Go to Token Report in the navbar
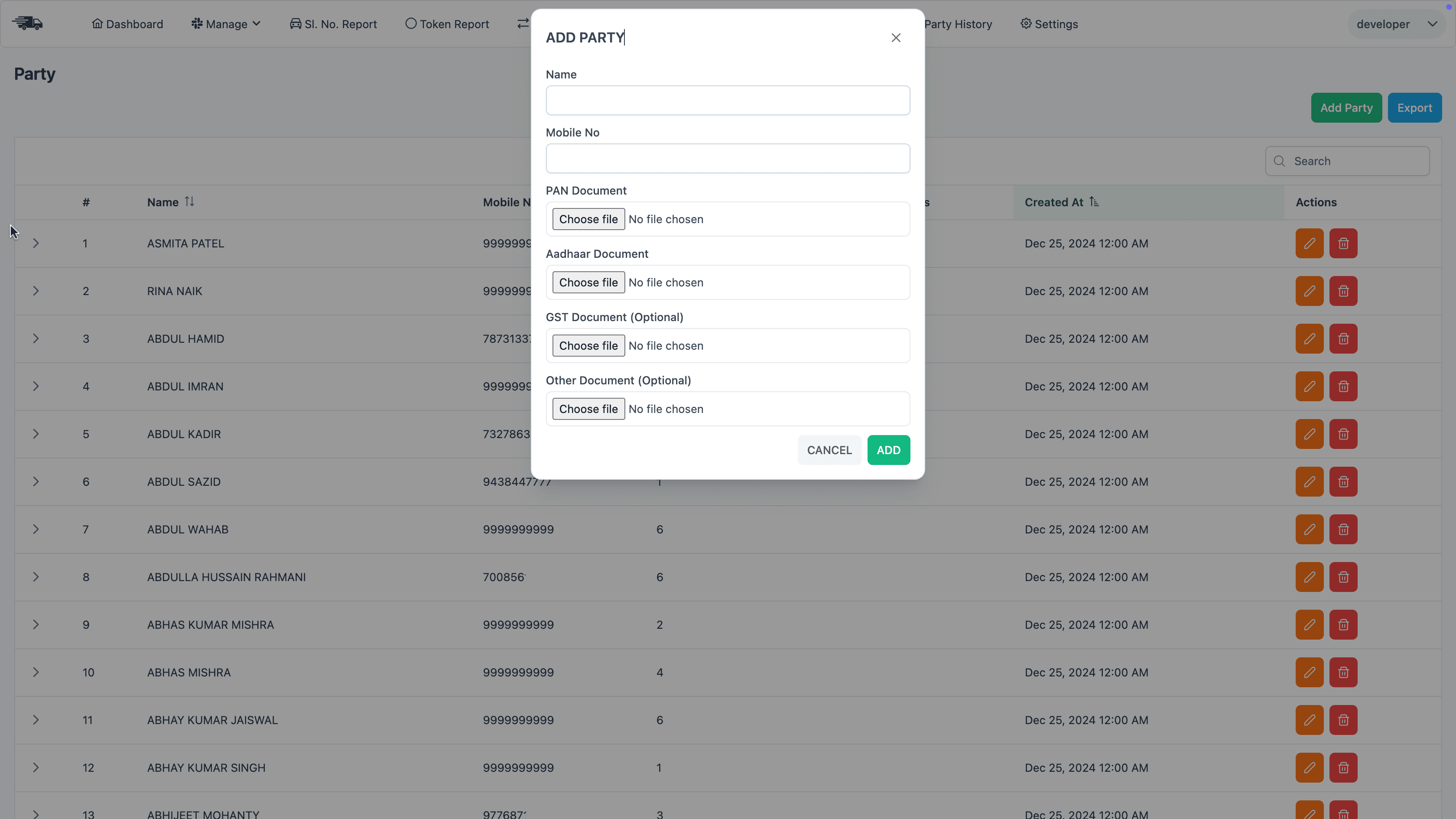1456x819 pixels. click(x=447, y=24)
